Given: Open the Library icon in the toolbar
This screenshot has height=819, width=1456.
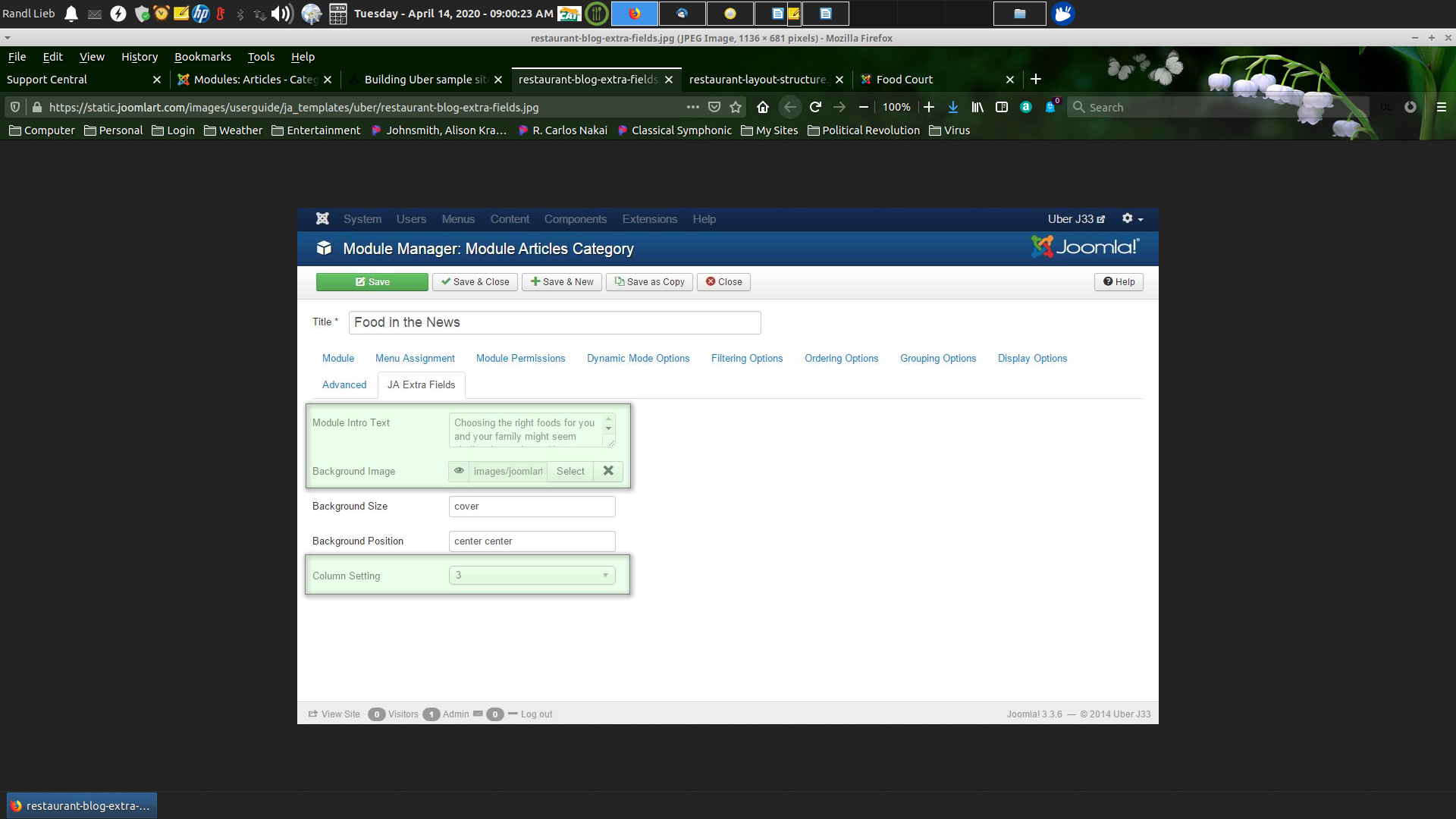Looking at the screenshot, I should point(977,107).
